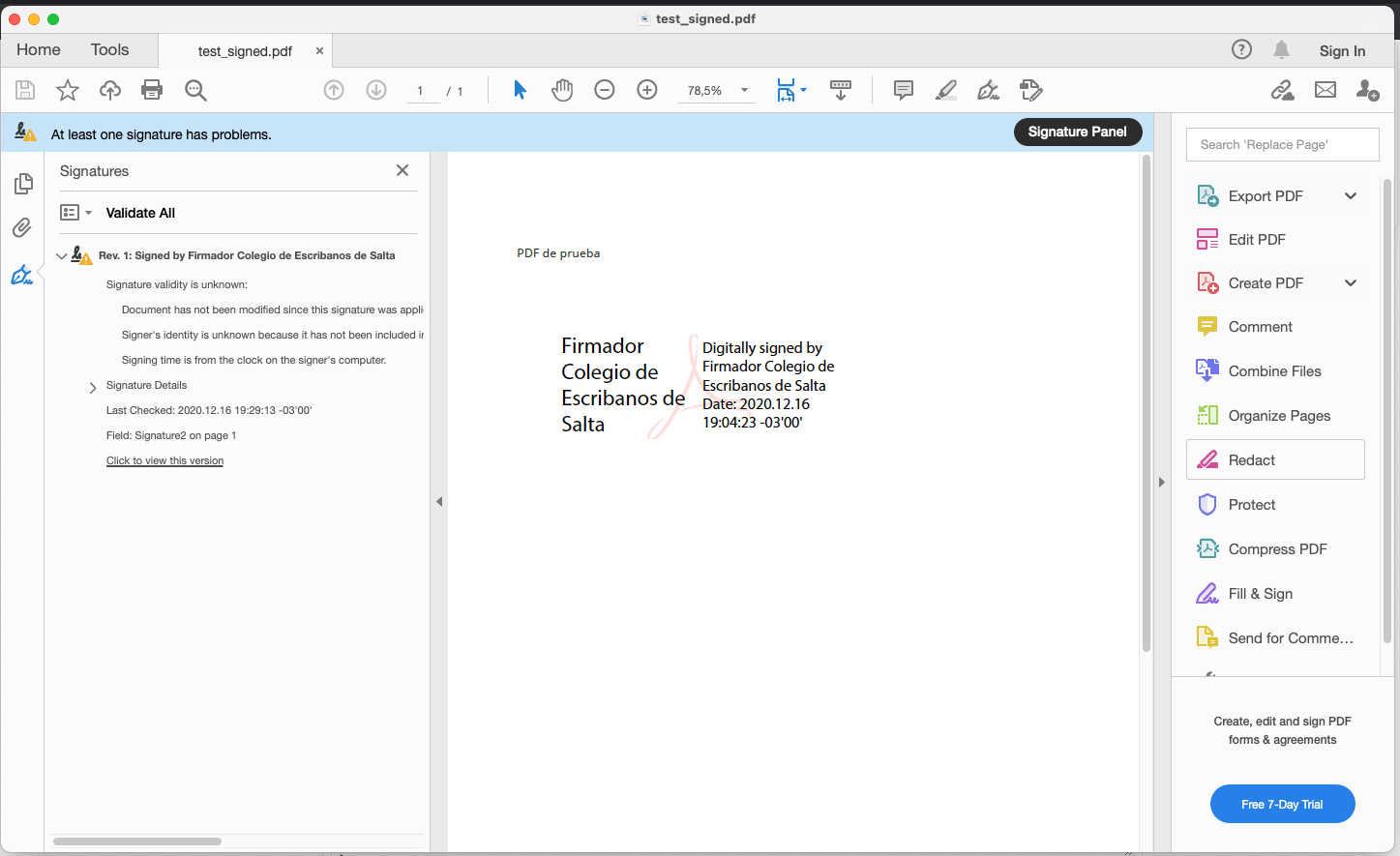1400x856 pixels.
Task: Zoom in using the plus icon
Action: (646, 89)
